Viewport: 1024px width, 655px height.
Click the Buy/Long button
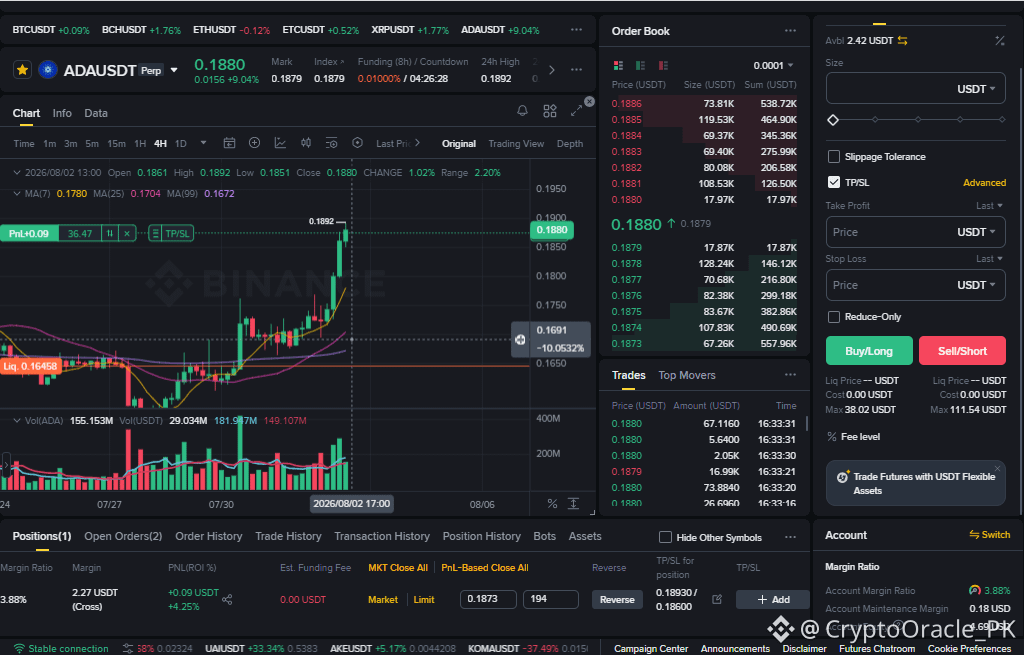pos(869,351)
